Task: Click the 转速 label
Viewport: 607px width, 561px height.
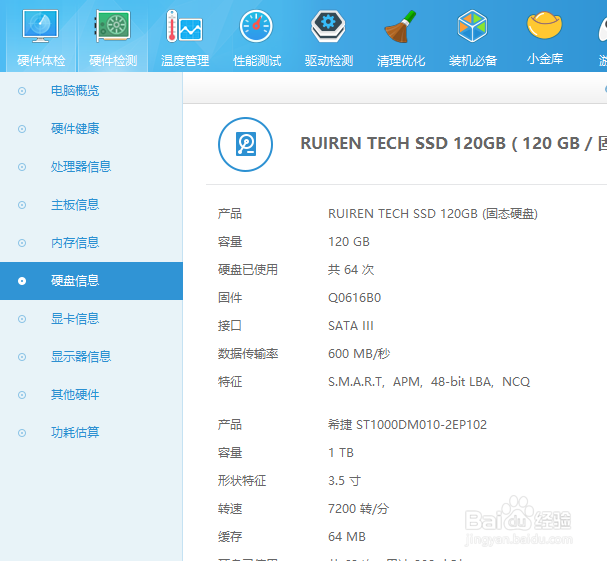Action: 230,509
